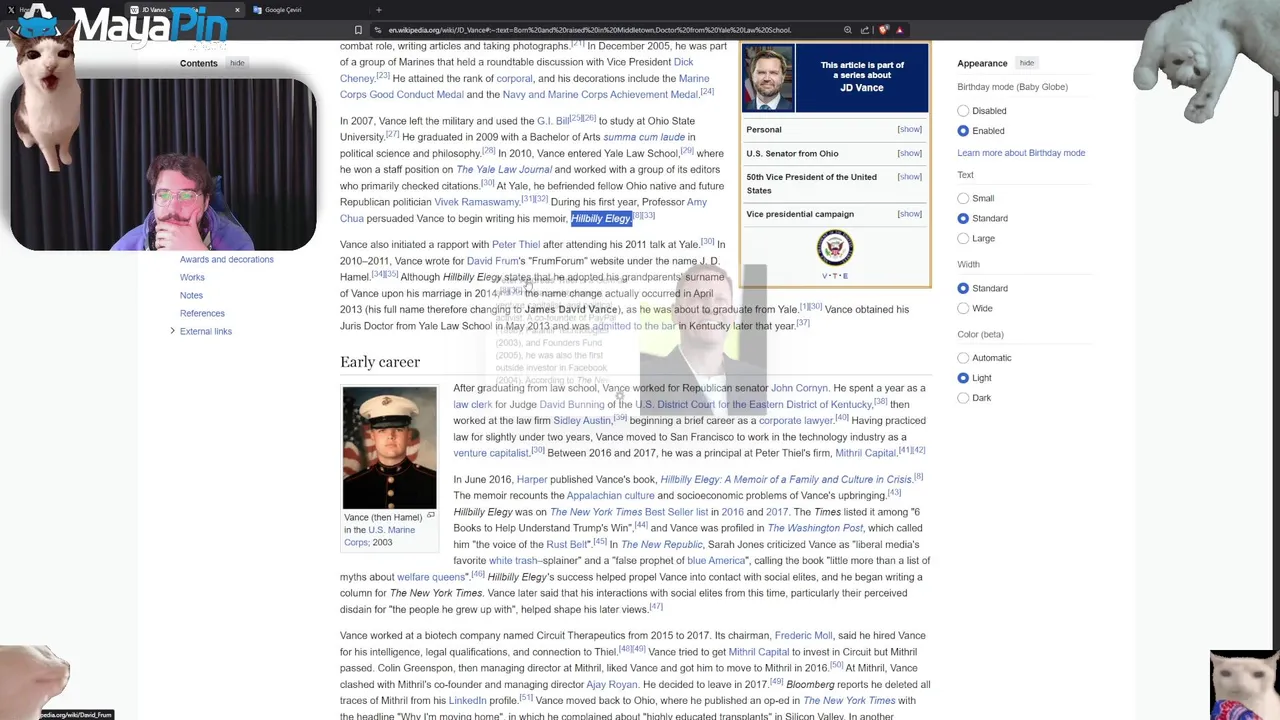Open the Mithril Capital link in the 2016 sentence

pos(865,453)
